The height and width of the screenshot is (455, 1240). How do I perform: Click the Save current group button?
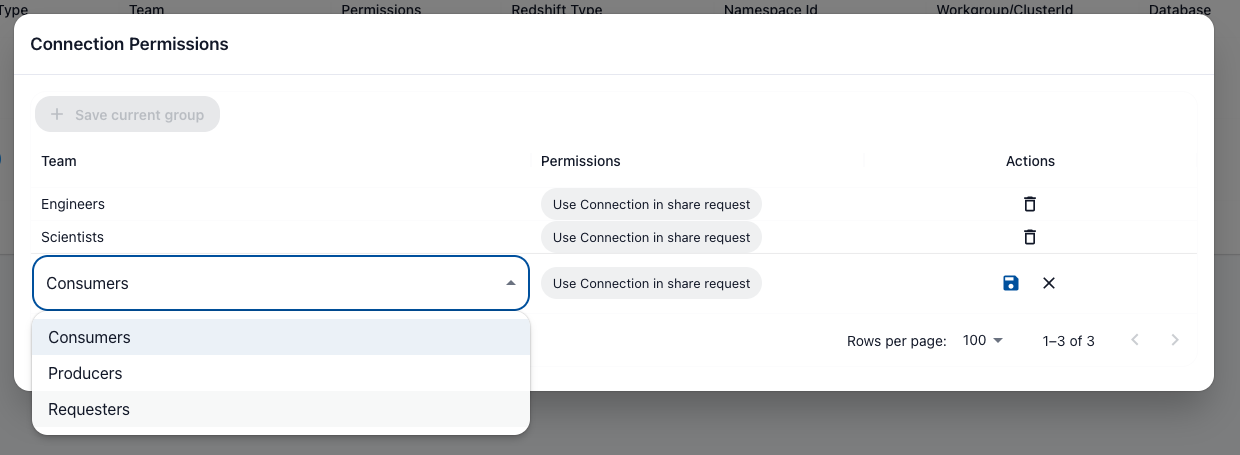127,114
